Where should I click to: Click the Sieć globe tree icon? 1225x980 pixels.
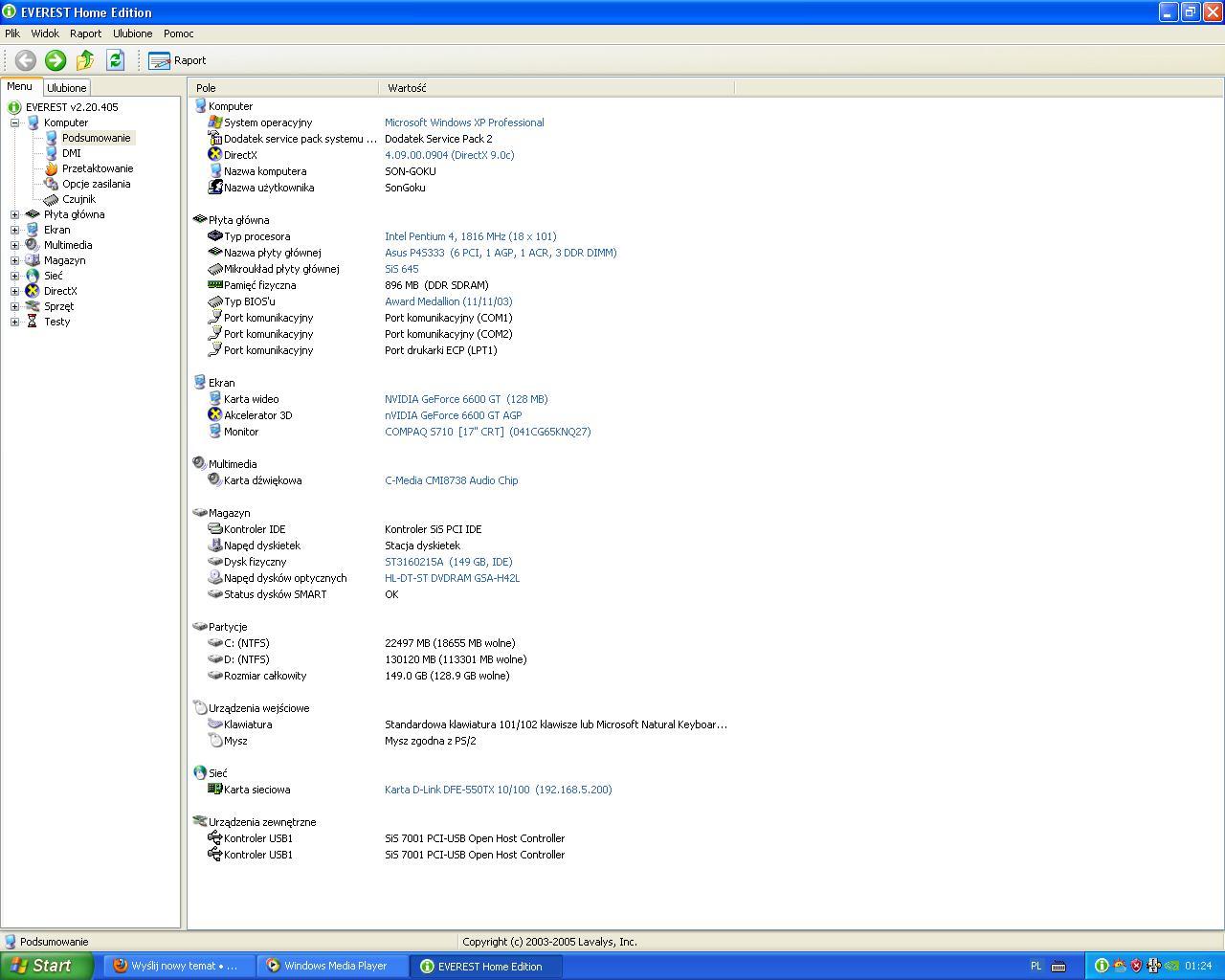coord(33,276)
